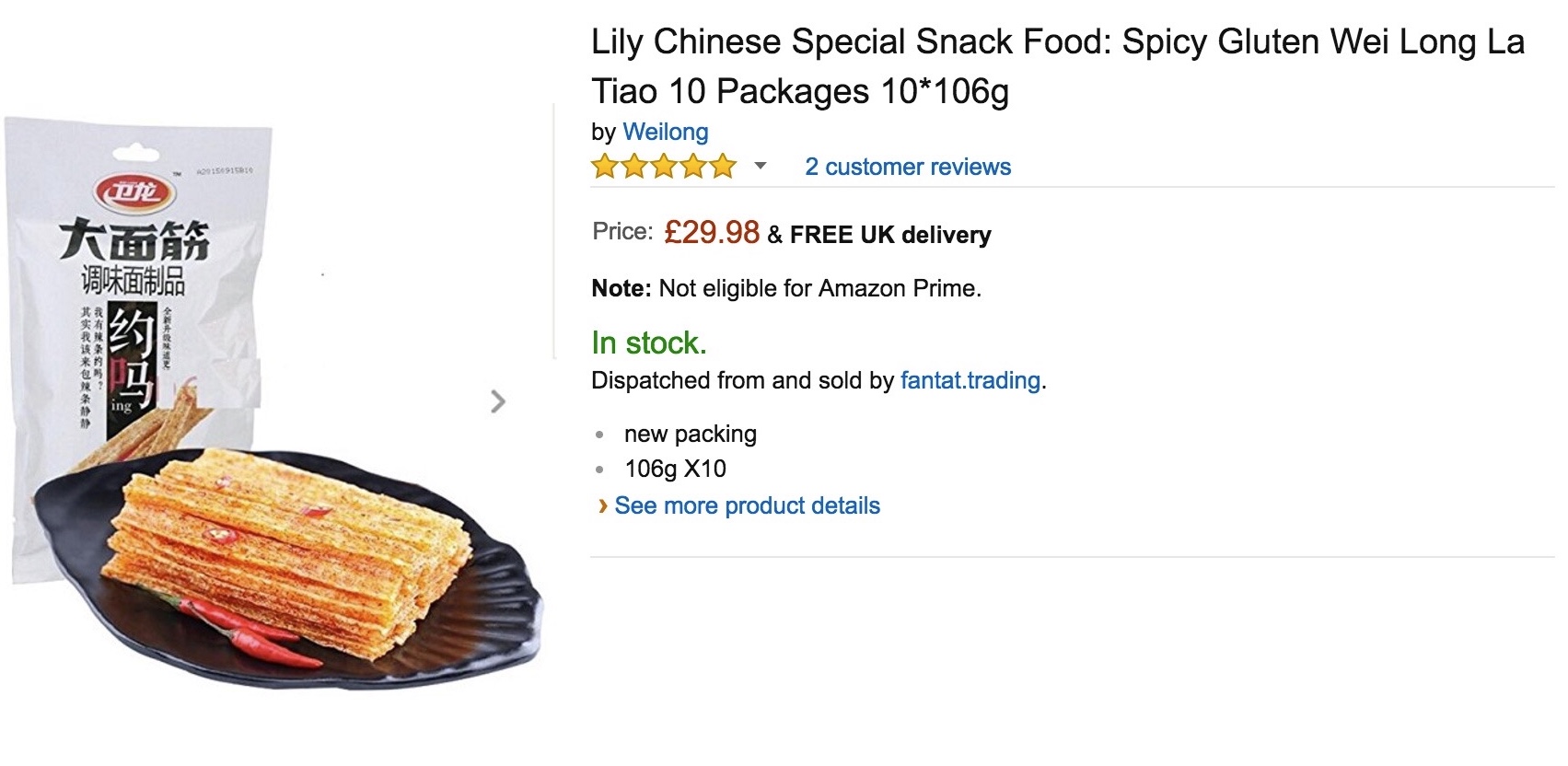The width and height of the screenshot is (1568, 766).
Task: Click the '106g X10' bullet item
Action: click(675, 469)
